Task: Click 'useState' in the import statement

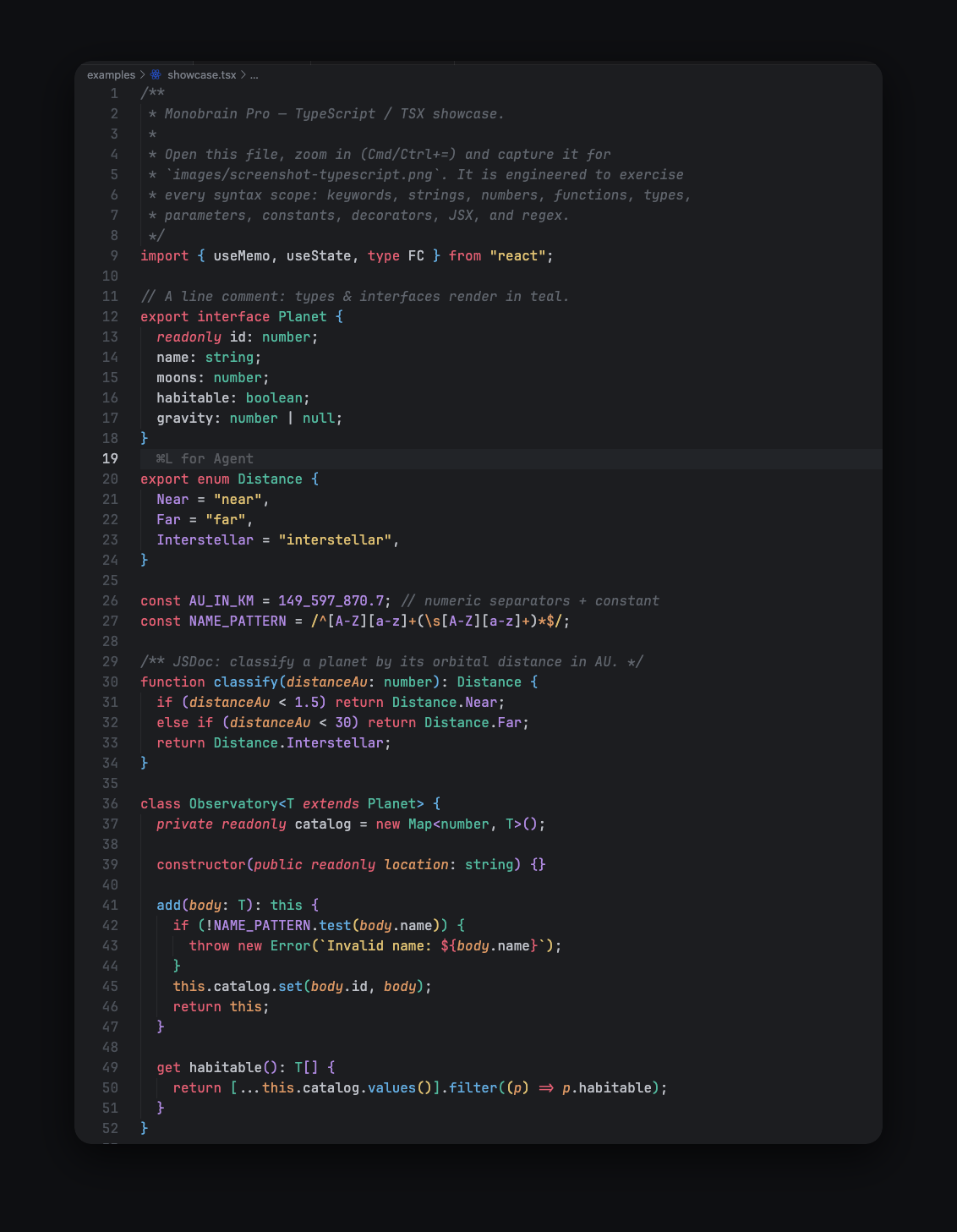Action: click(x=319, y=255)
